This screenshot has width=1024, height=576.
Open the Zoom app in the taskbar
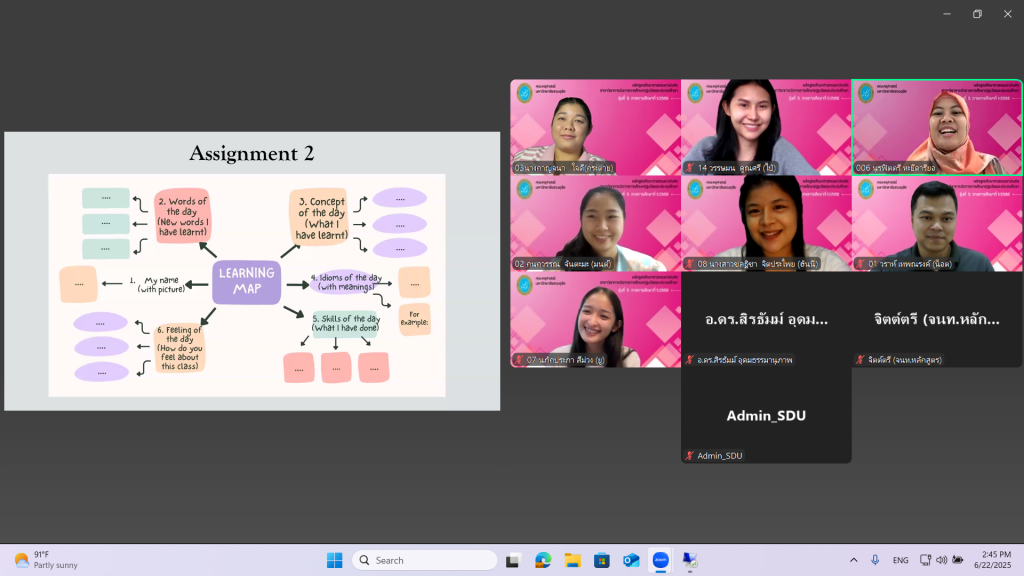point(660,560)
